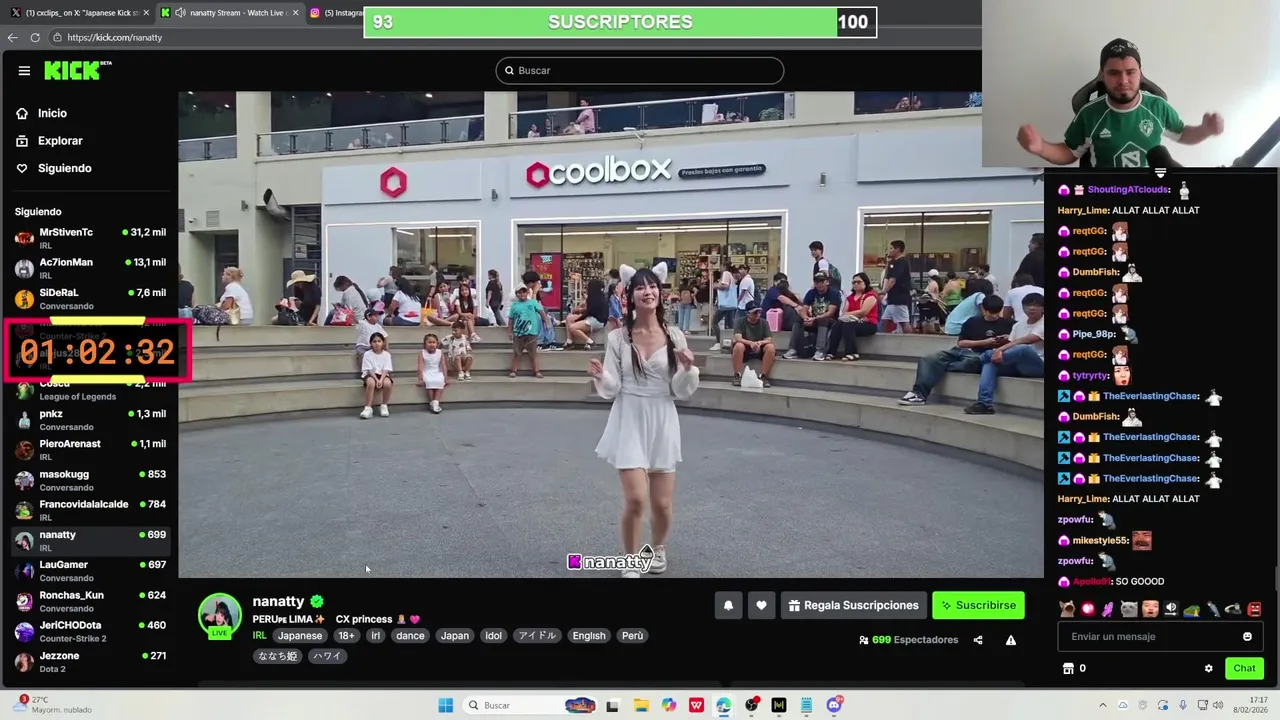
Task: Open the hamburger sidebar menu
Action: click(24, 70)
